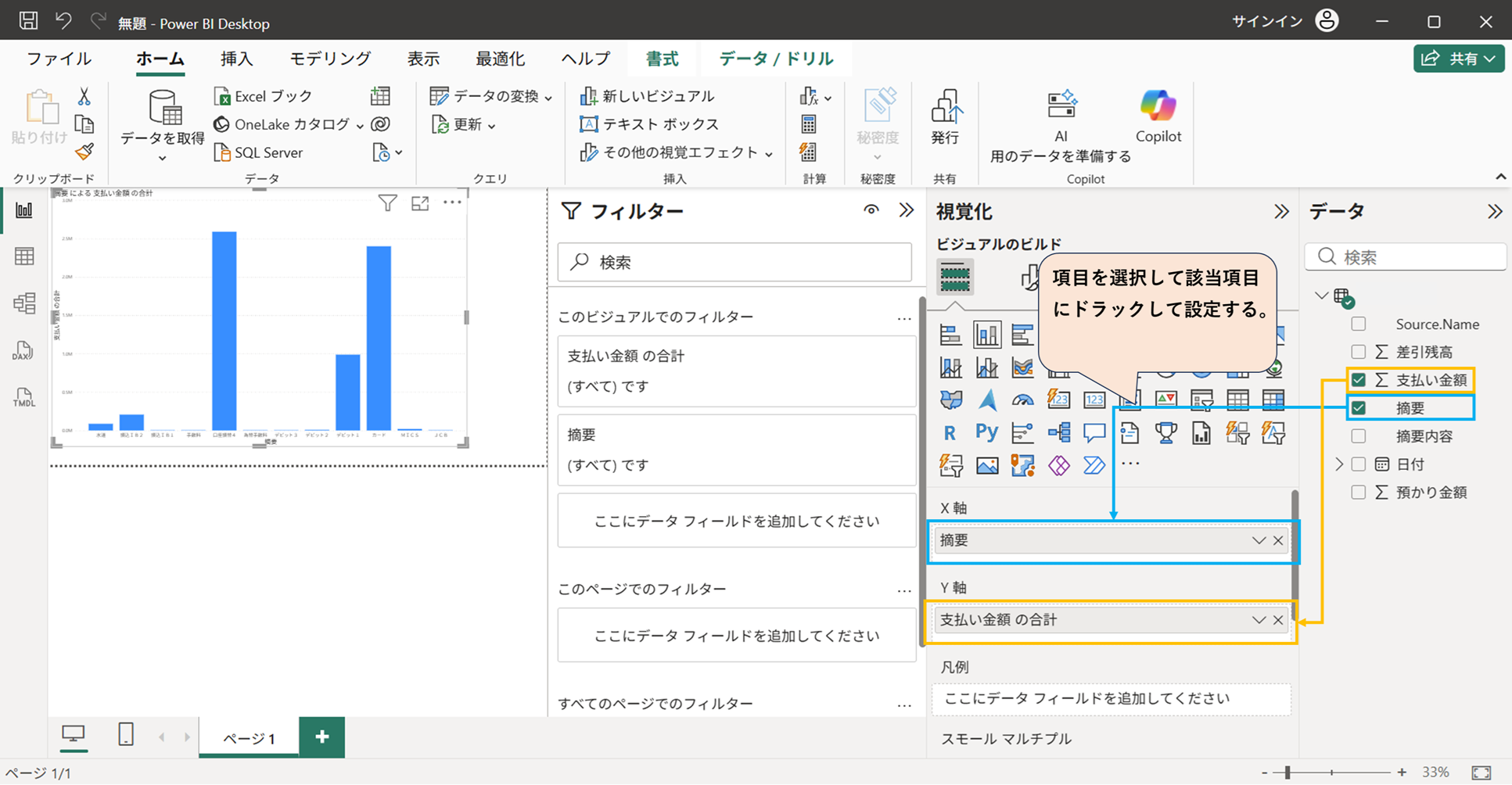Uncheck the 支払い金額 field
1512x785 pixels.
pyautogui.click(x=1359, y=380)
